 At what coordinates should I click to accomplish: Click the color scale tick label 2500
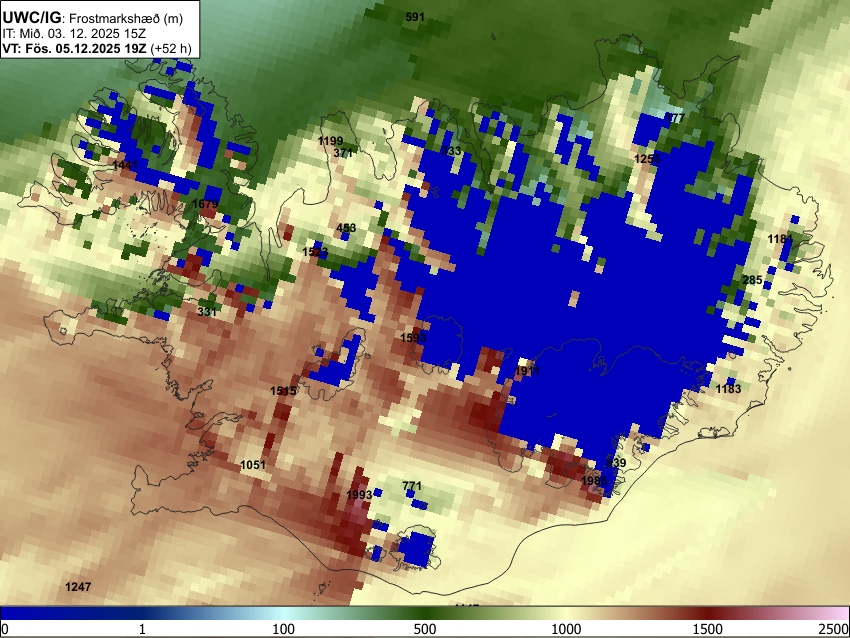[x=834, y=629]
